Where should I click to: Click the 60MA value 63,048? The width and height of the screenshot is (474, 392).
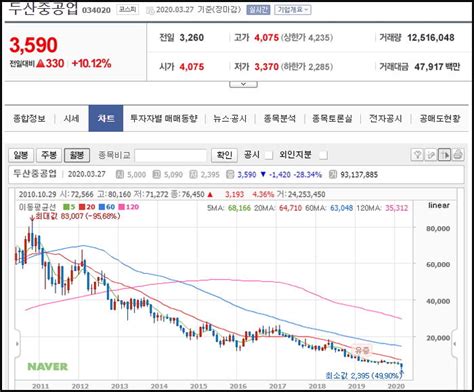coord(341,208)
